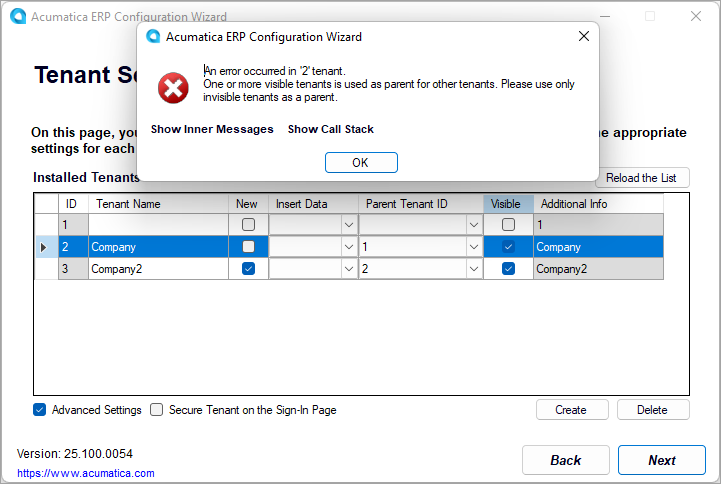
Task: Click the red error icon in dialog
Action: (173, 89)
